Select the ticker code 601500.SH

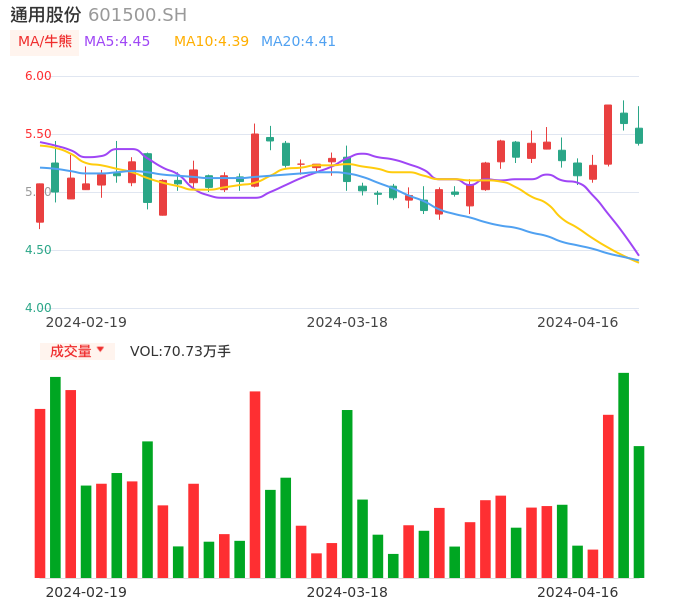coord(137,15)
